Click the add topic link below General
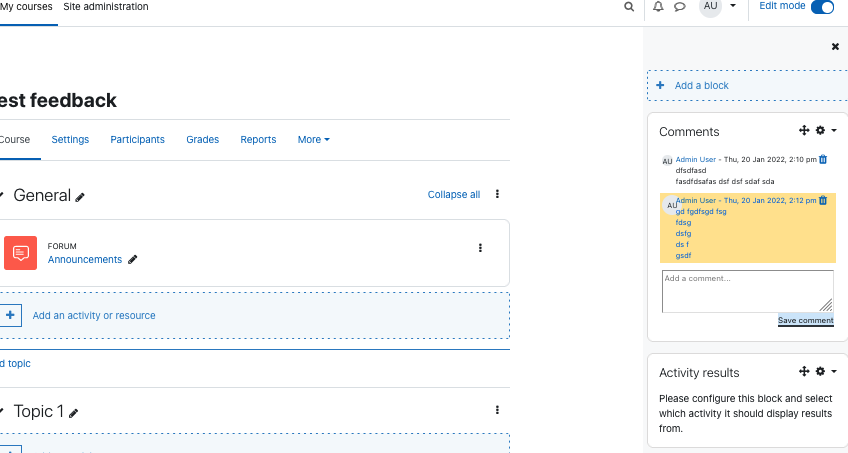Image resolution: width=848 pixels, height=453 pixels. point(15,363)
